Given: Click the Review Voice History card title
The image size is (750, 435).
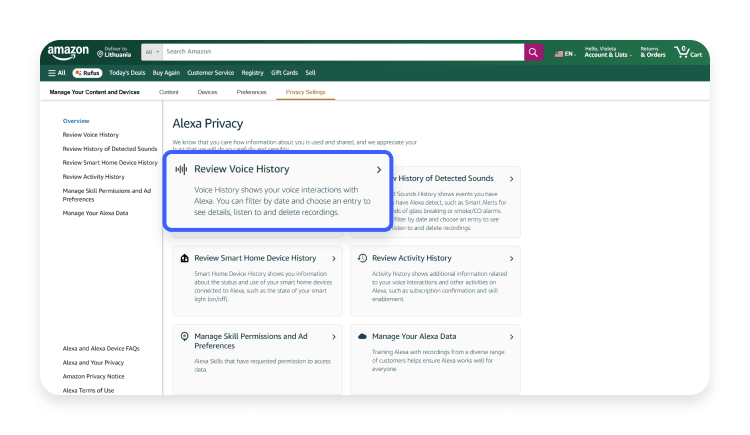Looking at the screenshot, I should point(242,169).
